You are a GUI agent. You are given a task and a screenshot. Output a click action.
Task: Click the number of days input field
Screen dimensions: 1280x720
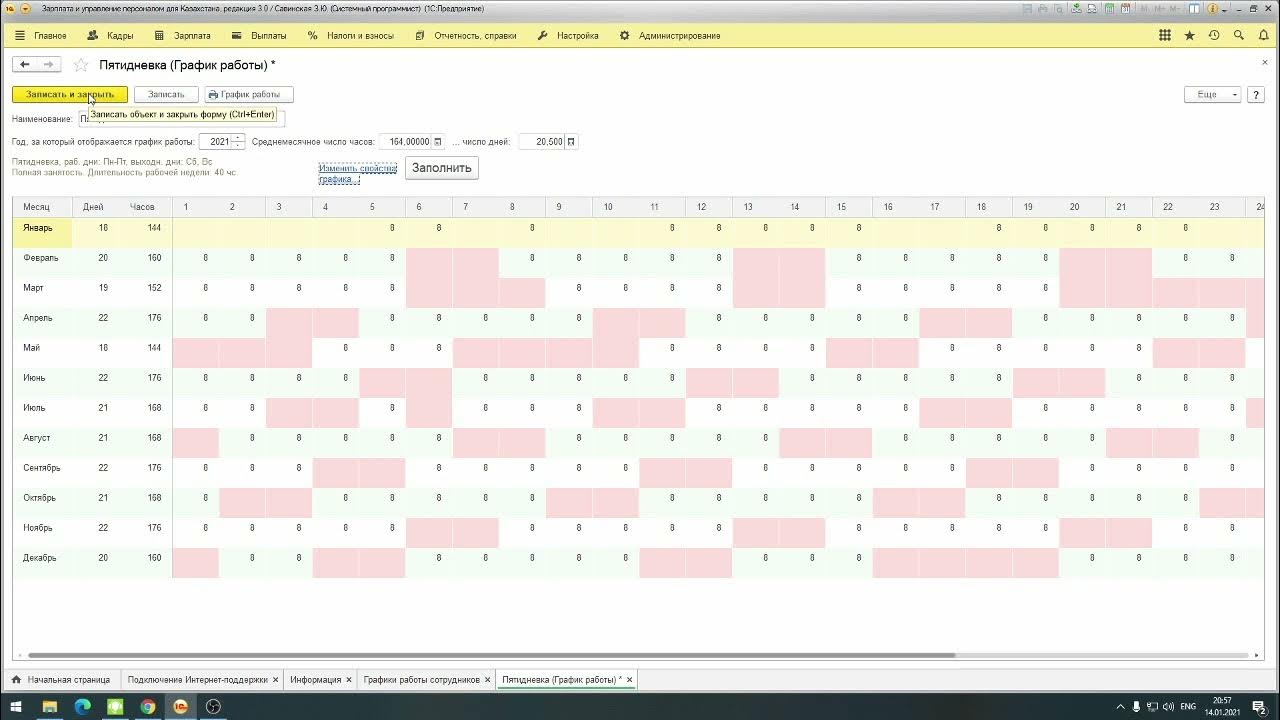tap(542, 142)
